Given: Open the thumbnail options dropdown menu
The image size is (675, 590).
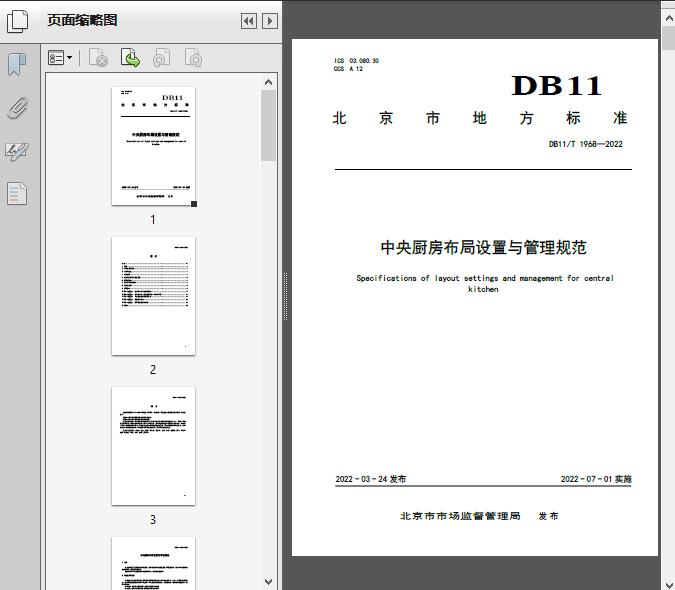Looking at the screenshot, I should 60,58.
